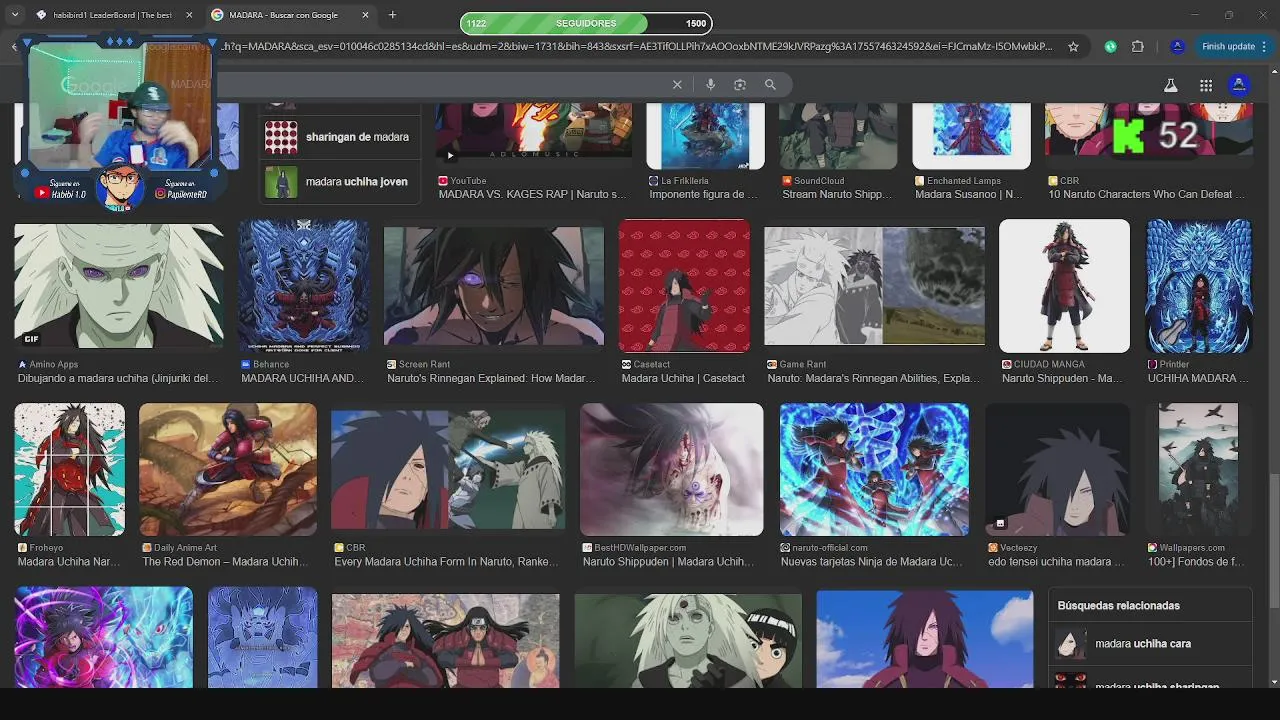Open Chrome's three-dot menu
Image resolution: width=1280 pixels, height=720 pixels.
click(1266, 46)
